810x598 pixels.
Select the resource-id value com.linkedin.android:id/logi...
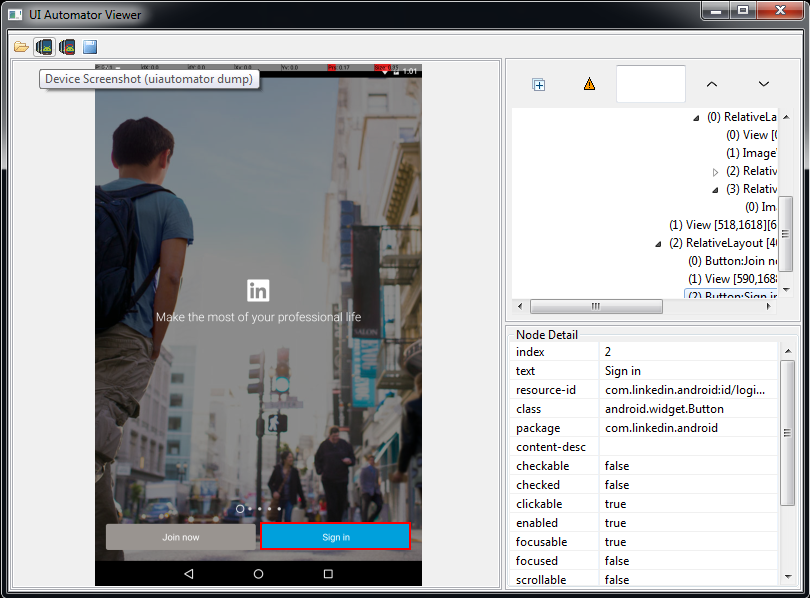point(688,390)
